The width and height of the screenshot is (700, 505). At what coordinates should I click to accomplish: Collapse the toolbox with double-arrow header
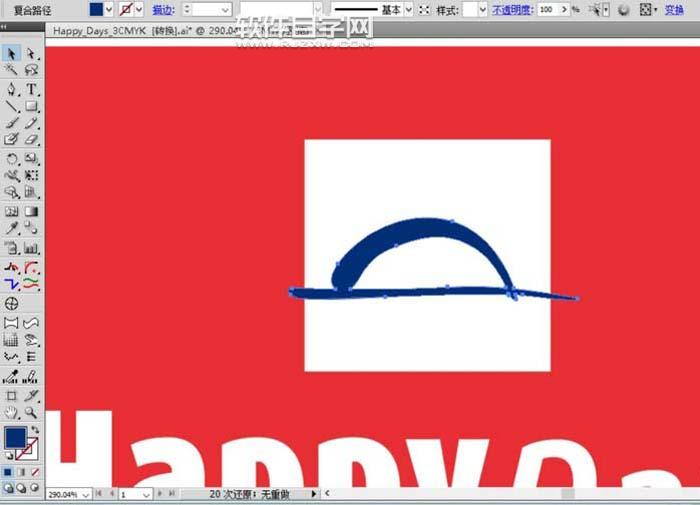[x=4, y=27]
